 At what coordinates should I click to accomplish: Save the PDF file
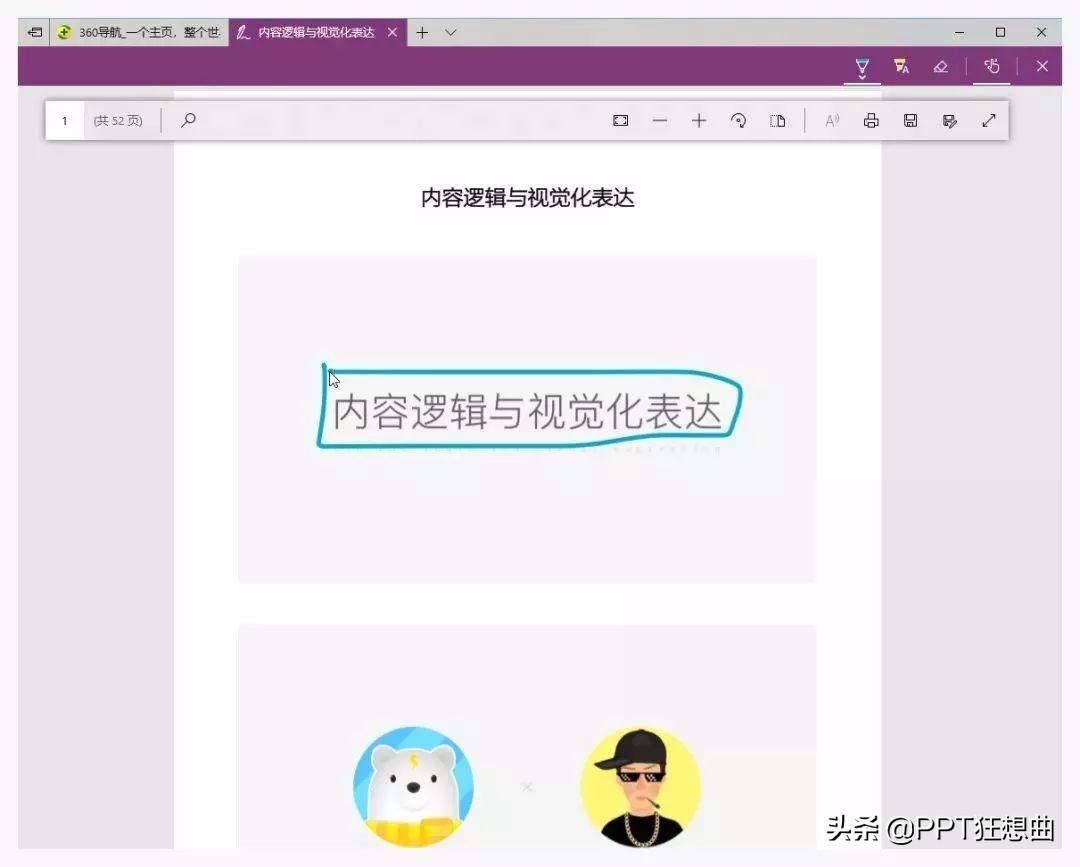pyautogui.click(x=910, y=121)
